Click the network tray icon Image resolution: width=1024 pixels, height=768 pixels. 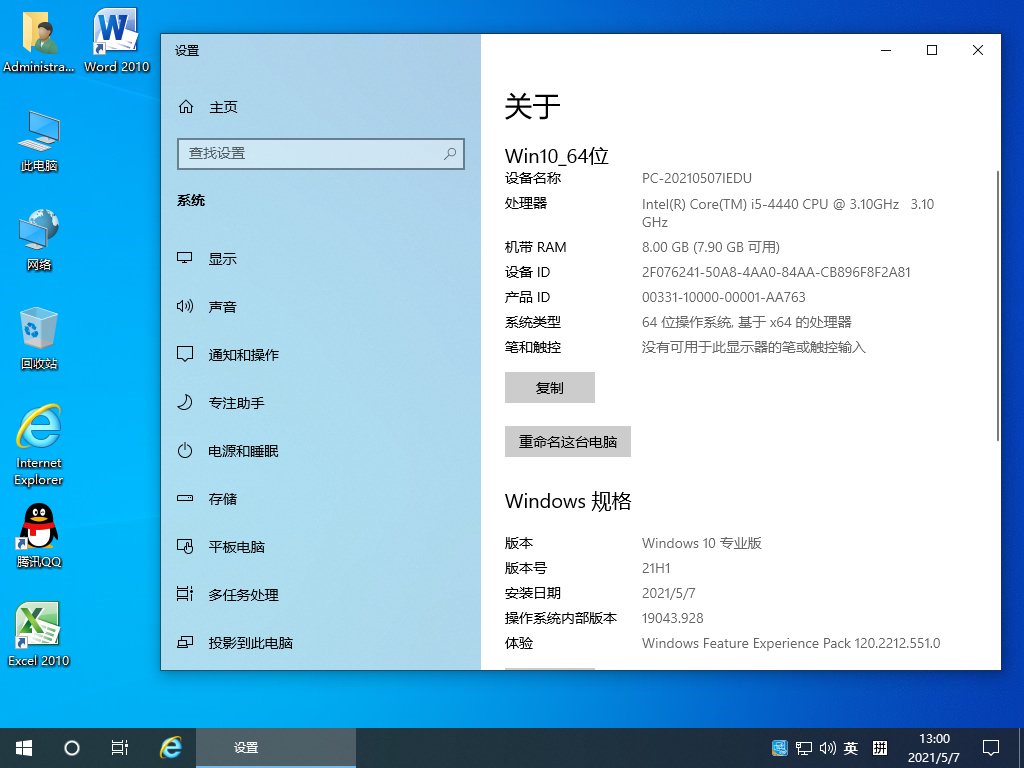coord(804,748)
